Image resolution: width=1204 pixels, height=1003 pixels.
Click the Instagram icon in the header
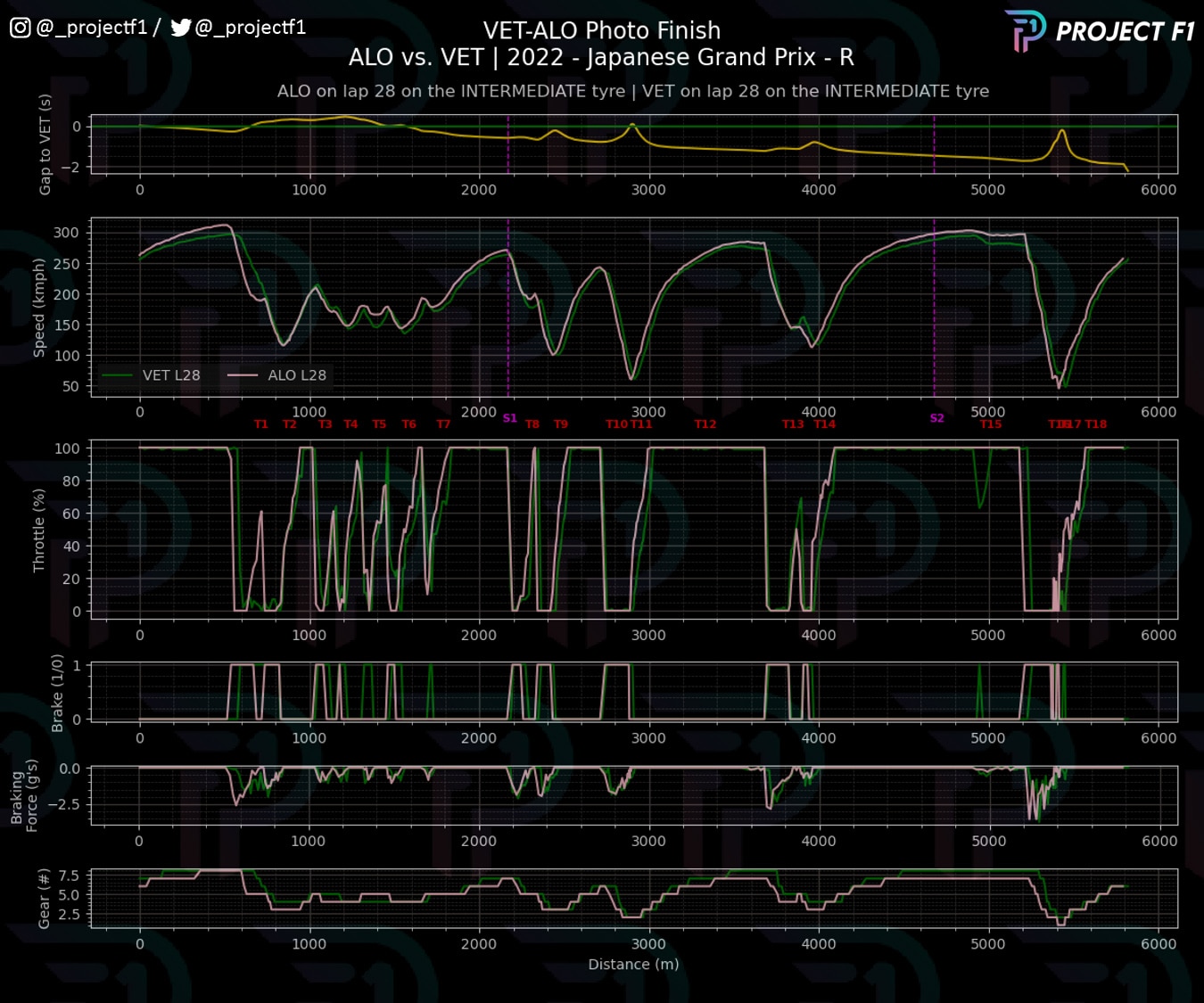tap(19, 27)
